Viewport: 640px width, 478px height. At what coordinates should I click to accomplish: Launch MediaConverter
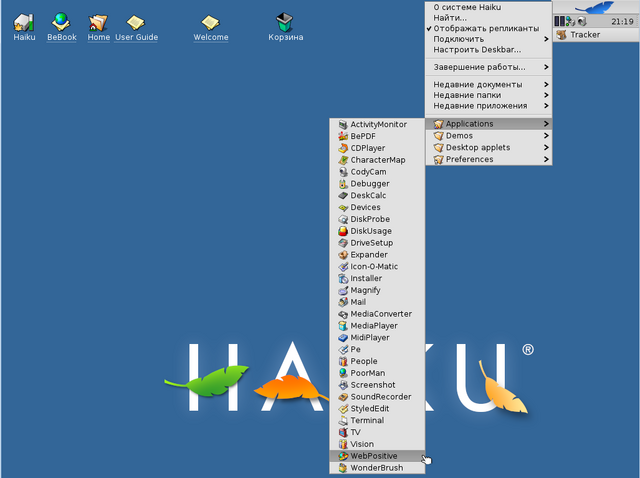(377, 314)
